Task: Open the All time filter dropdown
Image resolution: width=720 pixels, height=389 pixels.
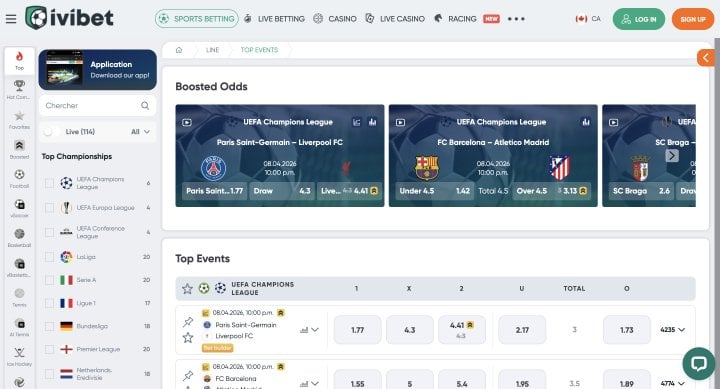Action: [x=141, y=132]
